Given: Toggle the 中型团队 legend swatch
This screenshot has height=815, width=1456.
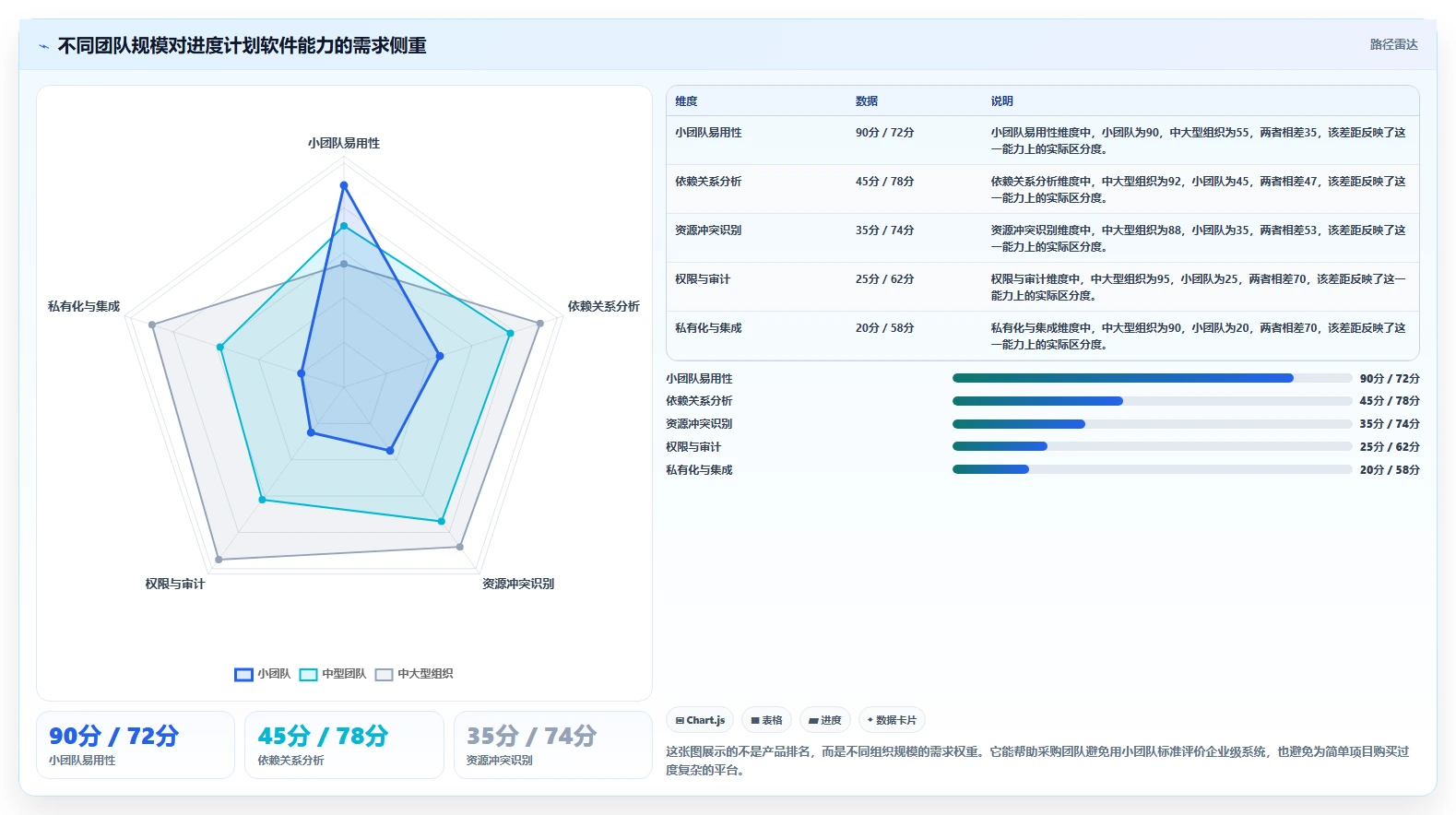Looking at the screenshot, I should [x=308, y=674].
